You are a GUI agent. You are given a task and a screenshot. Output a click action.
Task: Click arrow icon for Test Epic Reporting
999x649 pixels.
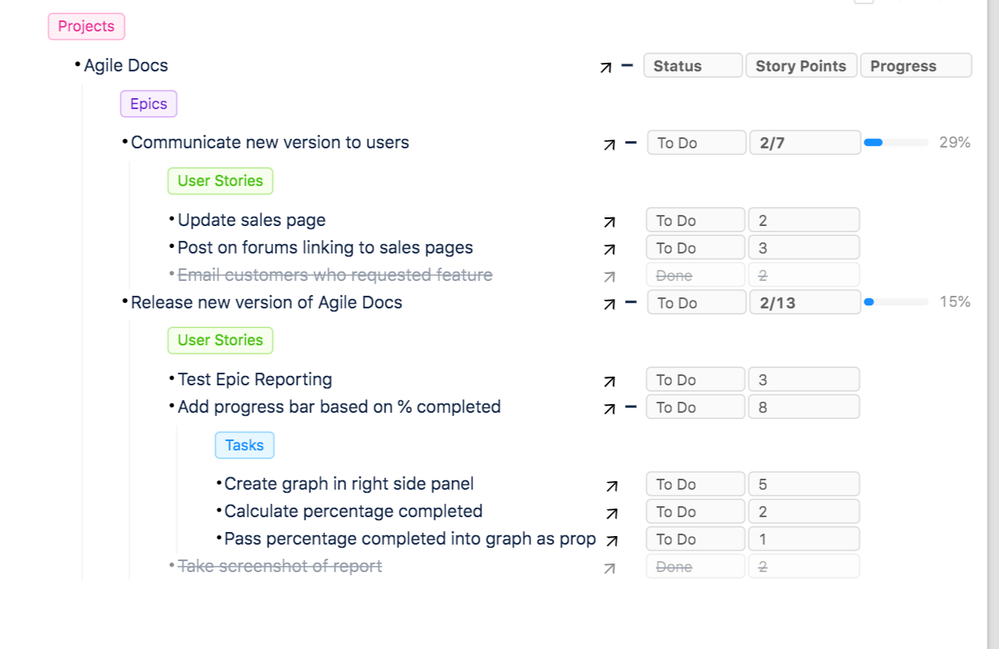[610, 381]
